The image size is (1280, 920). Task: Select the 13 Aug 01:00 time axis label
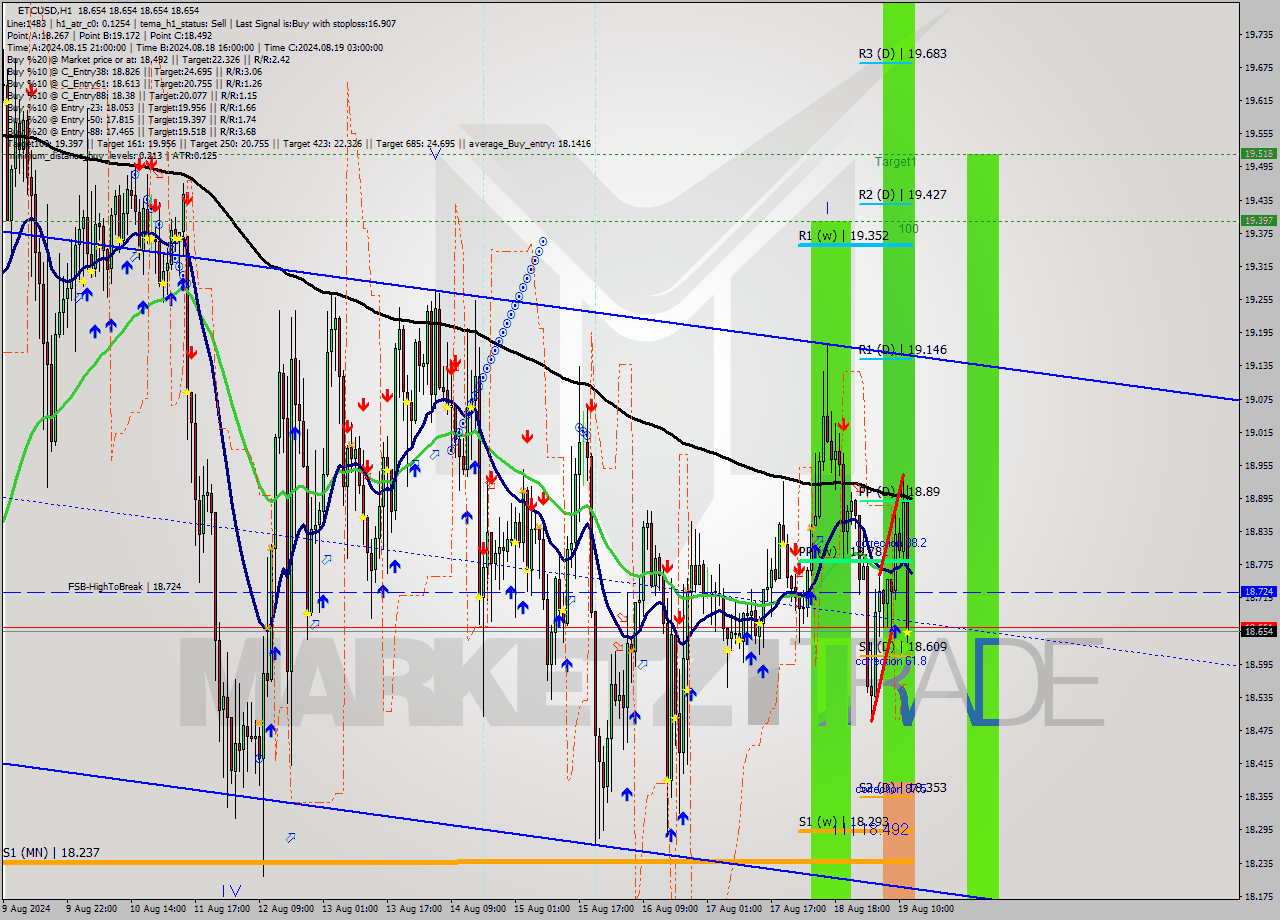point(349,909)
